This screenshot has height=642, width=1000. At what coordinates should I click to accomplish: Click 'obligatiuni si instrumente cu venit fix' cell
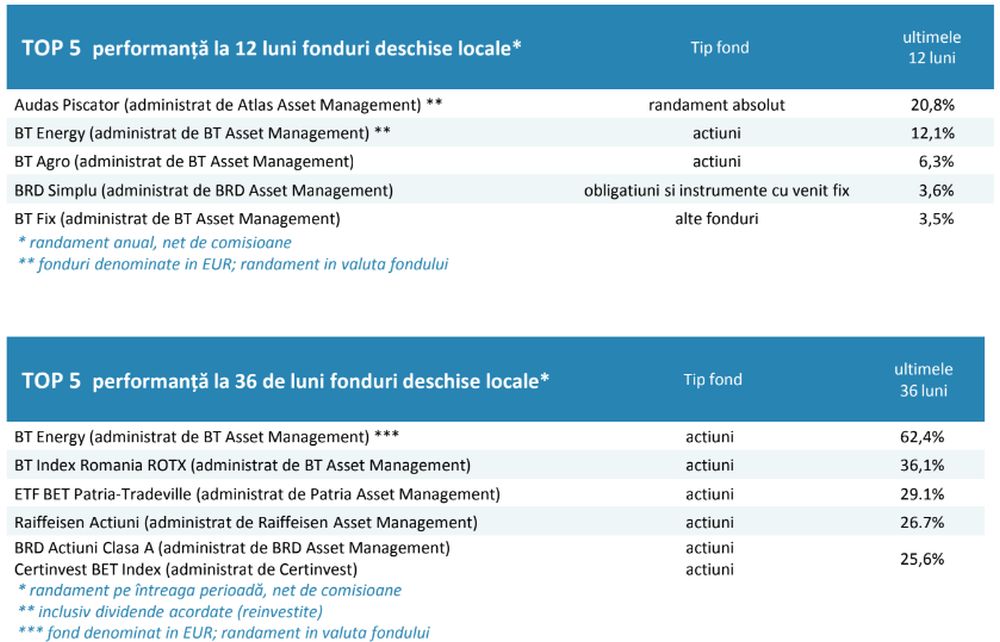[x=716, y=190]
